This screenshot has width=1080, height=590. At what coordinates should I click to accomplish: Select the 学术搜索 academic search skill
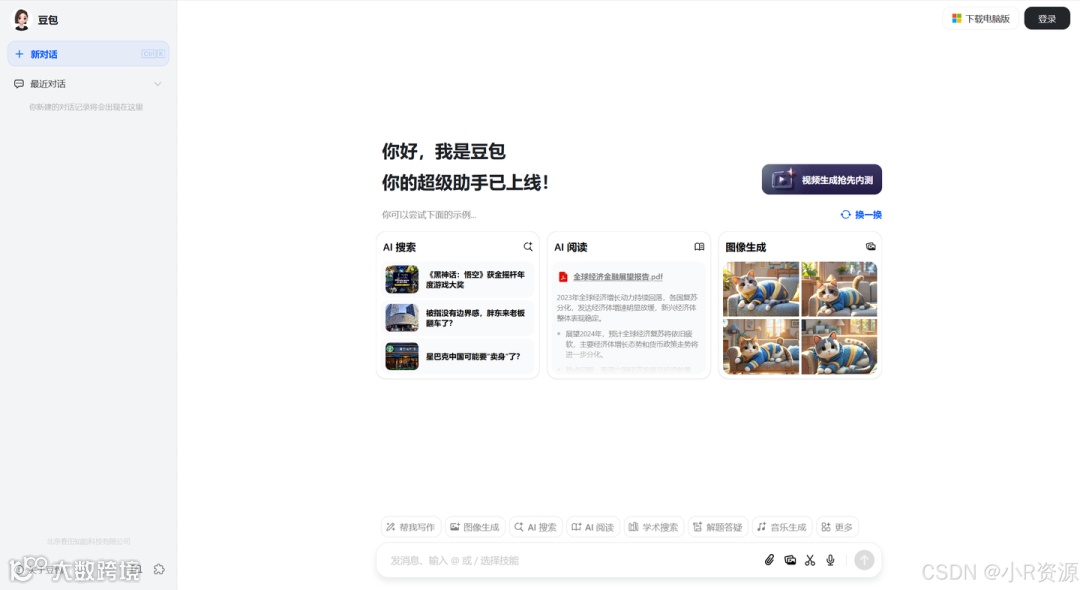coord(654,526)
